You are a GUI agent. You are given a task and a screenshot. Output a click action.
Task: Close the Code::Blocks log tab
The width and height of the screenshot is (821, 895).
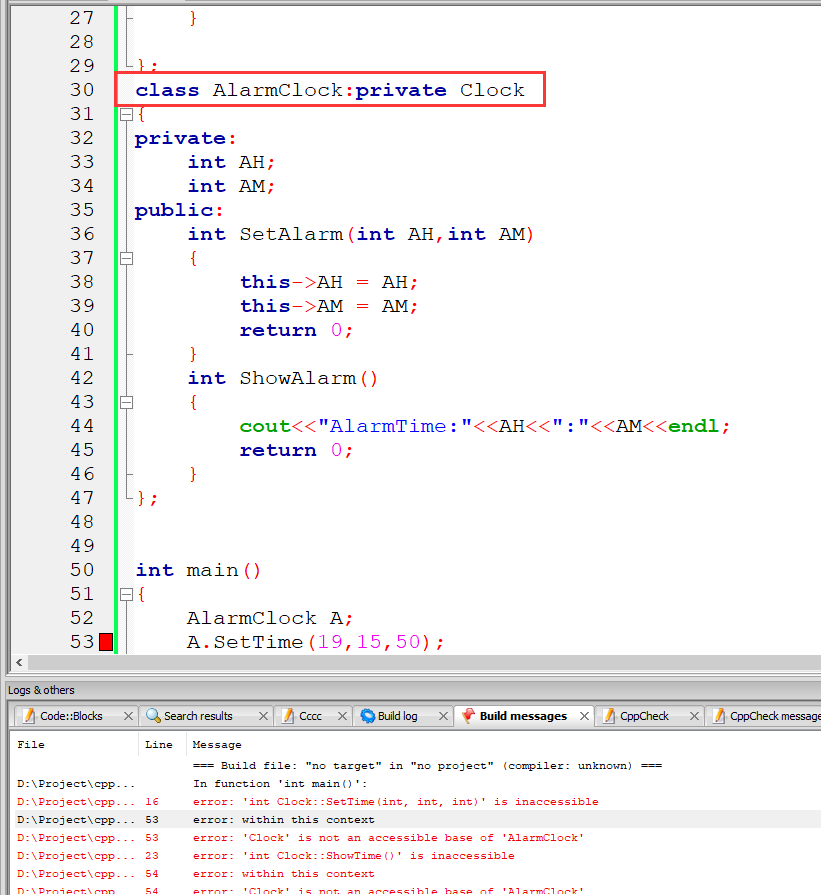click(127, 716)
